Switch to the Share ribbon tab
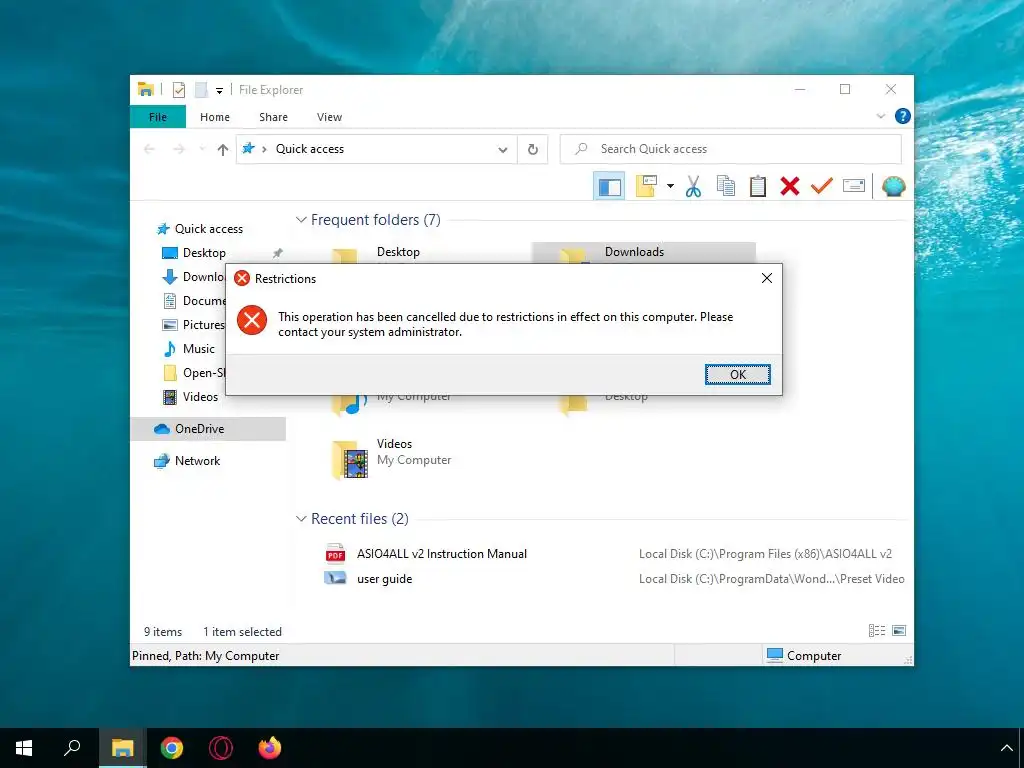 [273, 117]
